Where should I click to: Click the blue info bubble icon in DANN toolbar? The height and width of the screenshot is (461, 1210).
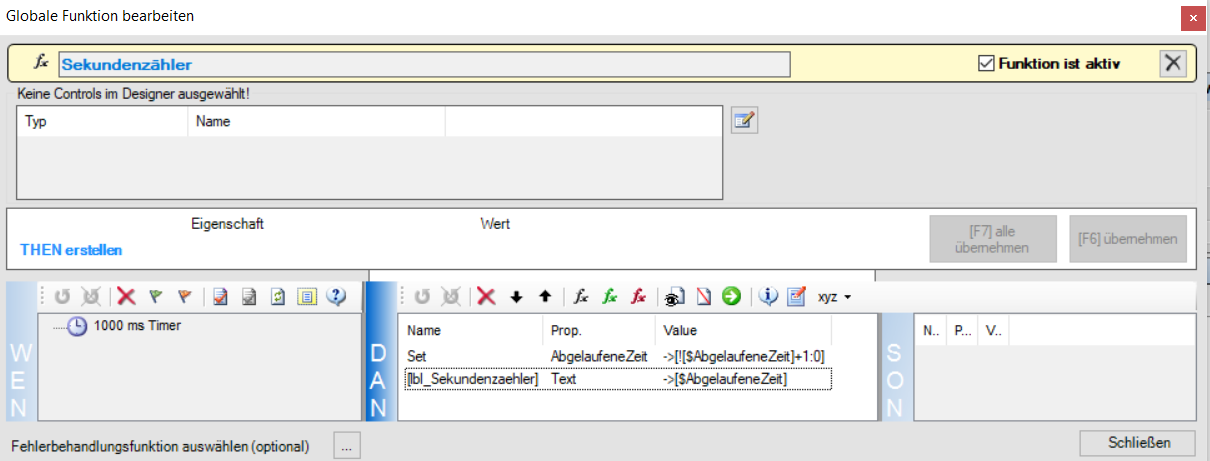(x=768, y=297)
